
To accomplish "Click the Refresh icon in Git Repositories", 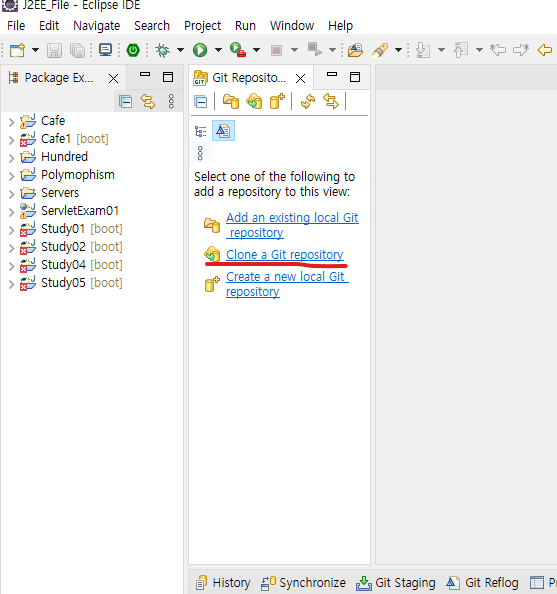I will coord(308,102).
